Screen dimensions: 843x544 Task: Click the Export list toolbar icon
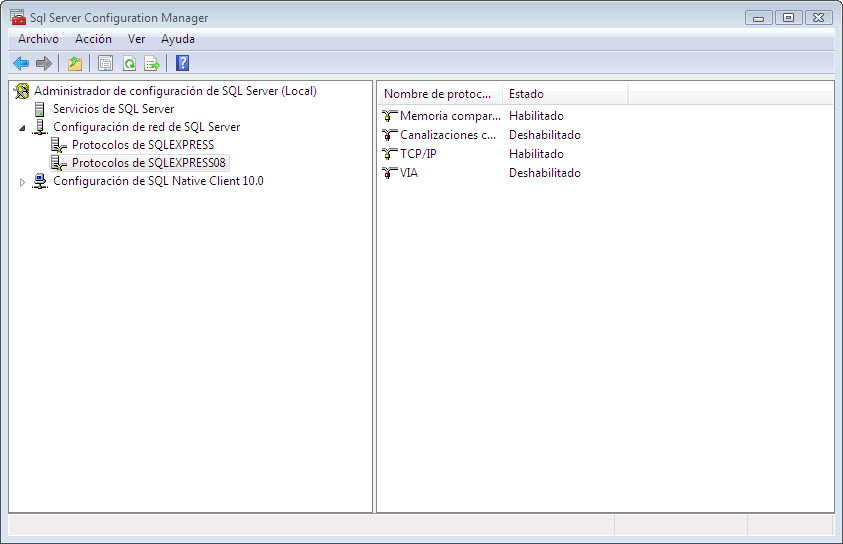pos(152,63)
